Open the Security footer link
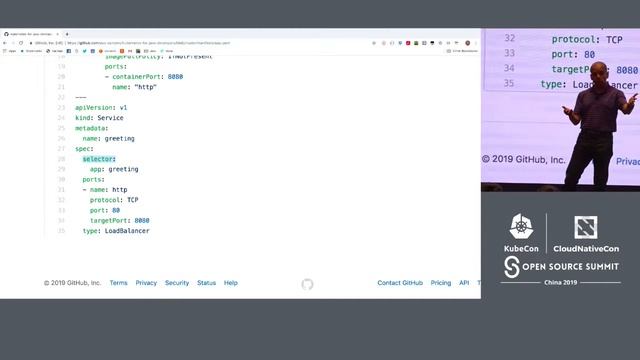Viewport: 640px width, 360px height. [x=177, y=283]
